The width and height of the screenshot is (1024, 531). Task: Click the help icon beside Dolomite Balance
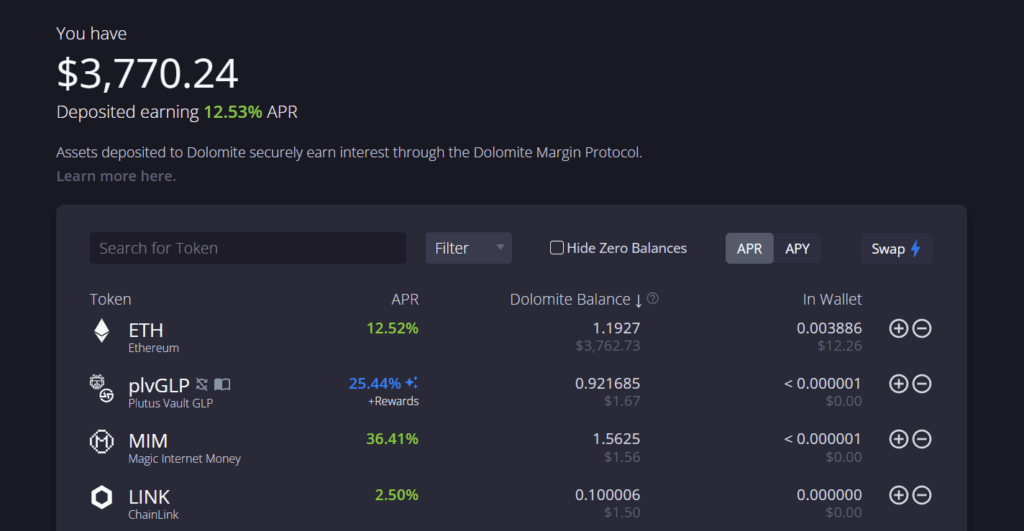pos(653,299)
